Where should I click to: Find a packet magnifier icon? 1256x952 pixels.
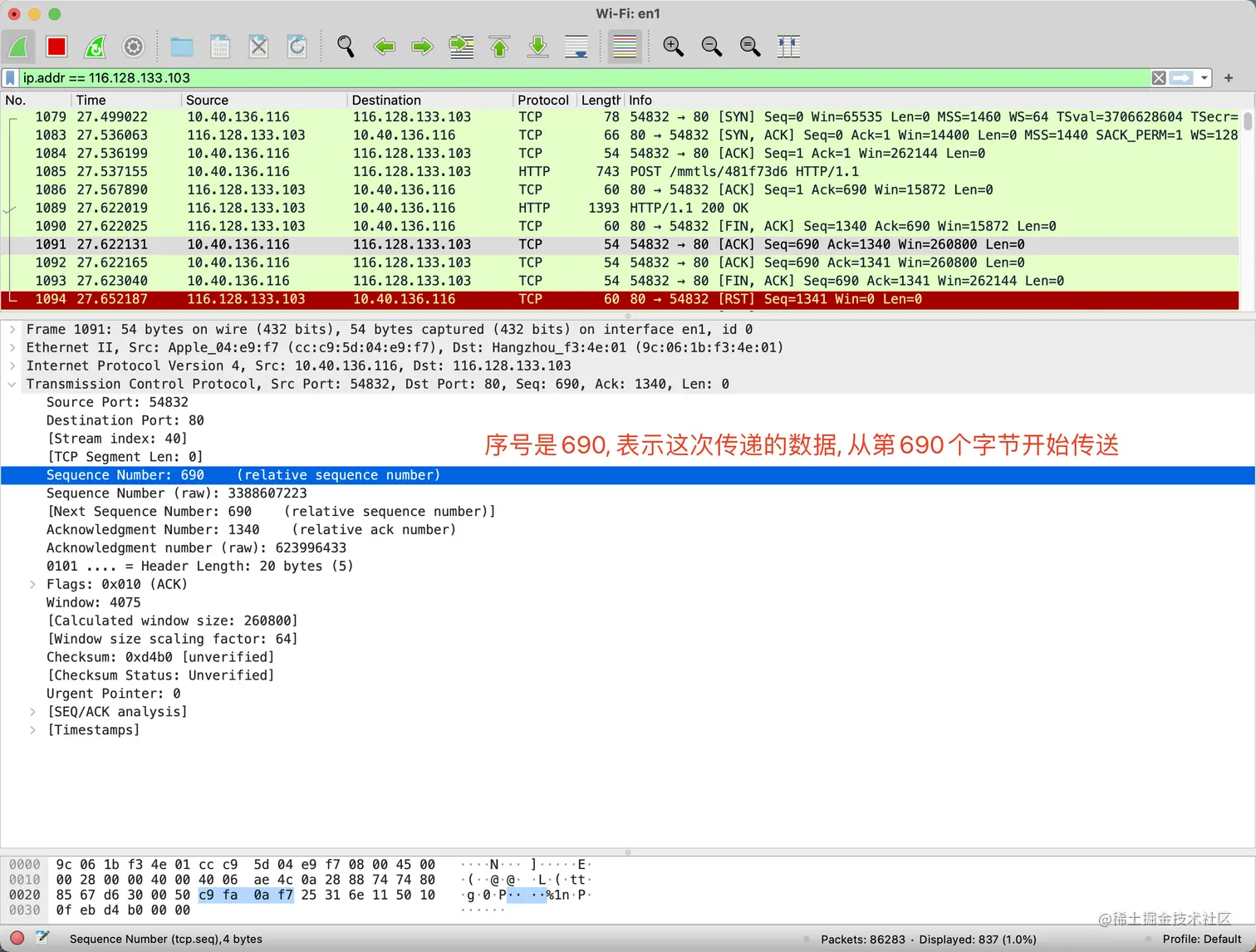346,47
